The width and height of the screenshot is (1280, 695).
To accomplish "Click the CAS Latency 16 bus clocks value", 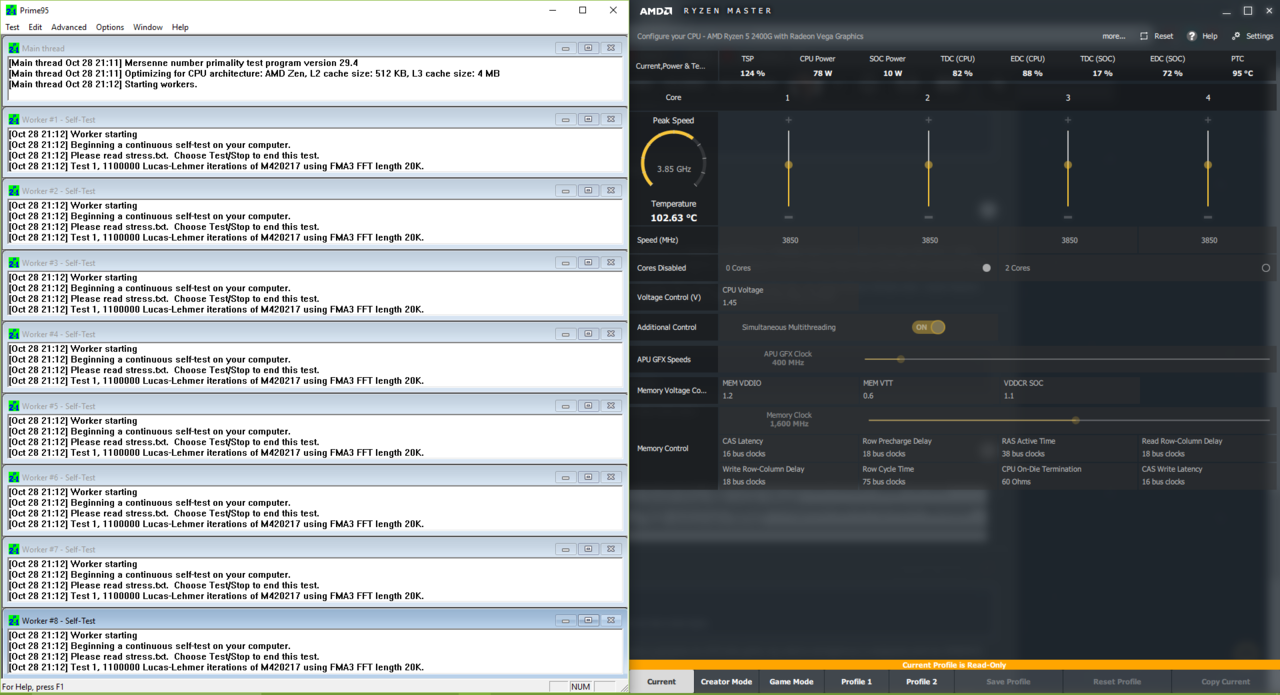I will [x=744, y=454].
